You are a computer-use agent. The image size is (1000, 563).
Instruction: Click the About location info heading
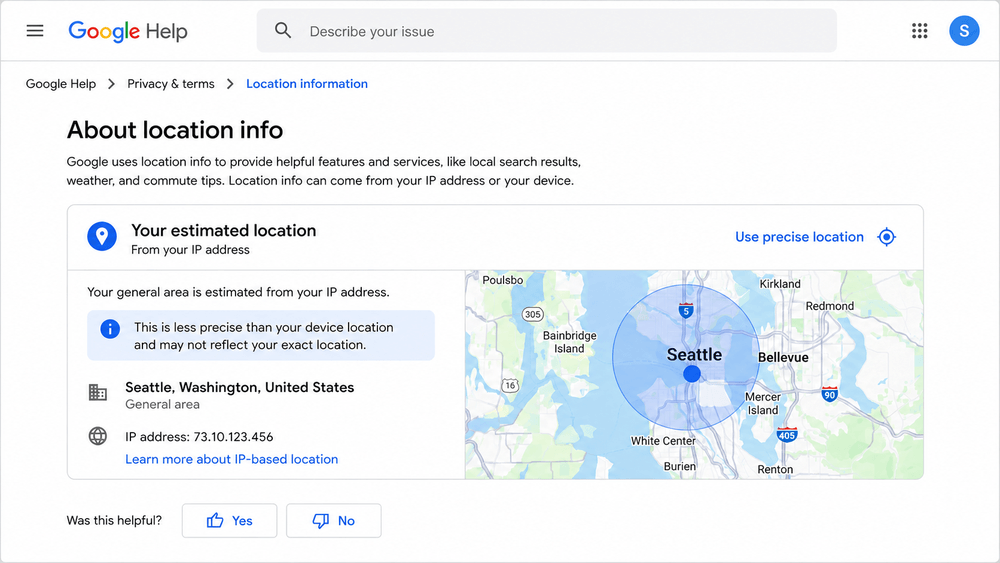point(175,130)
